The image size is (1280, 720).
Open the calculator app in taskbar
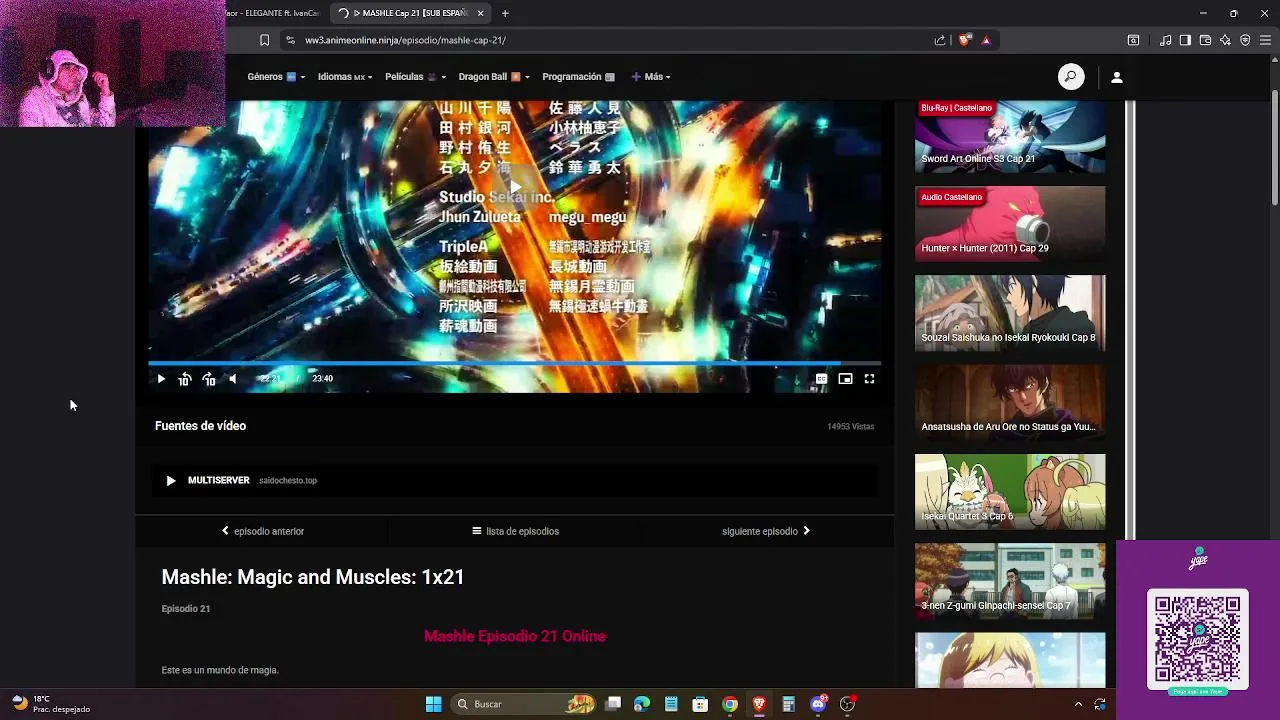pyautogui.click(x=788, y=704)
